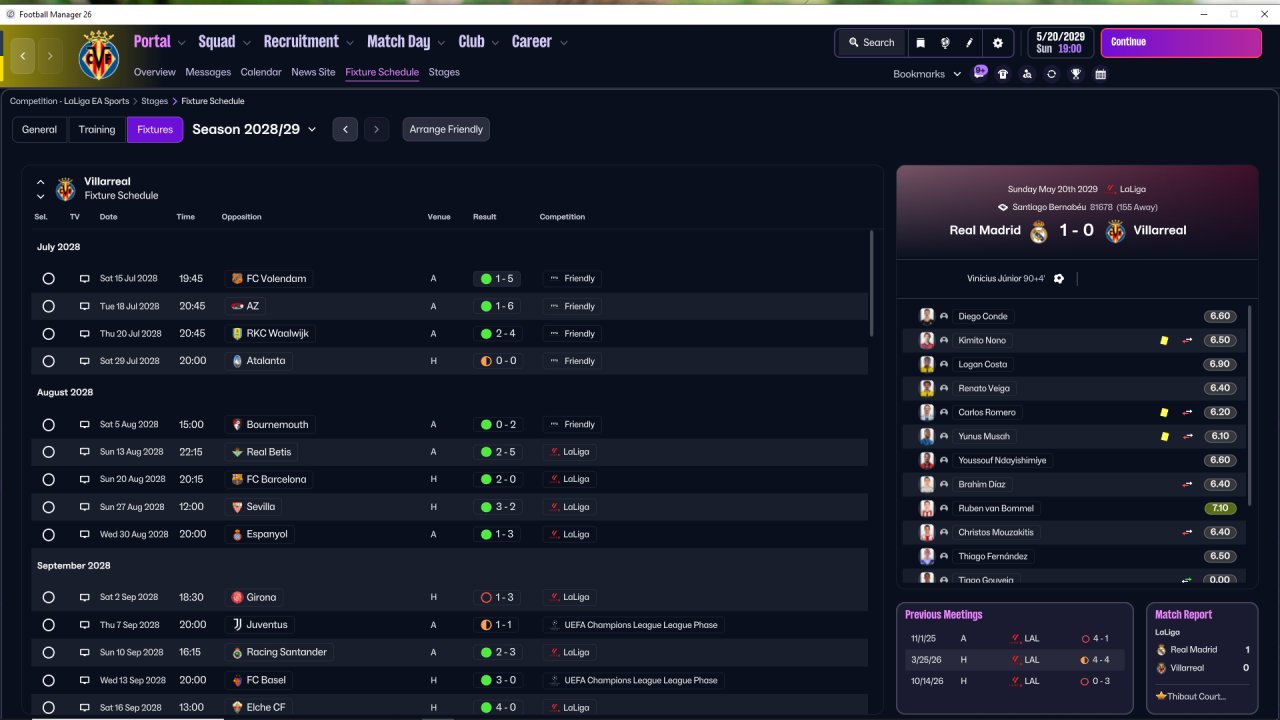Click the calendar shortcut icon under Bookmarks
The image size is (1280, 720).
1100,74
